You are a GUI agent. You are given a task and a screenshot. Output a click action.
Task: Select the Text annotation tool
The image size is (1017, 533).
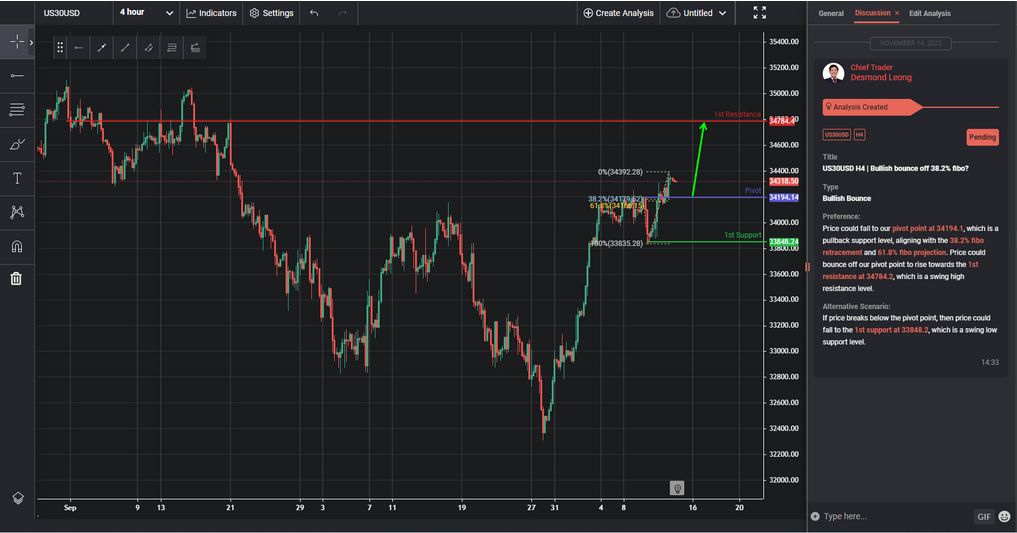(17, 178)
